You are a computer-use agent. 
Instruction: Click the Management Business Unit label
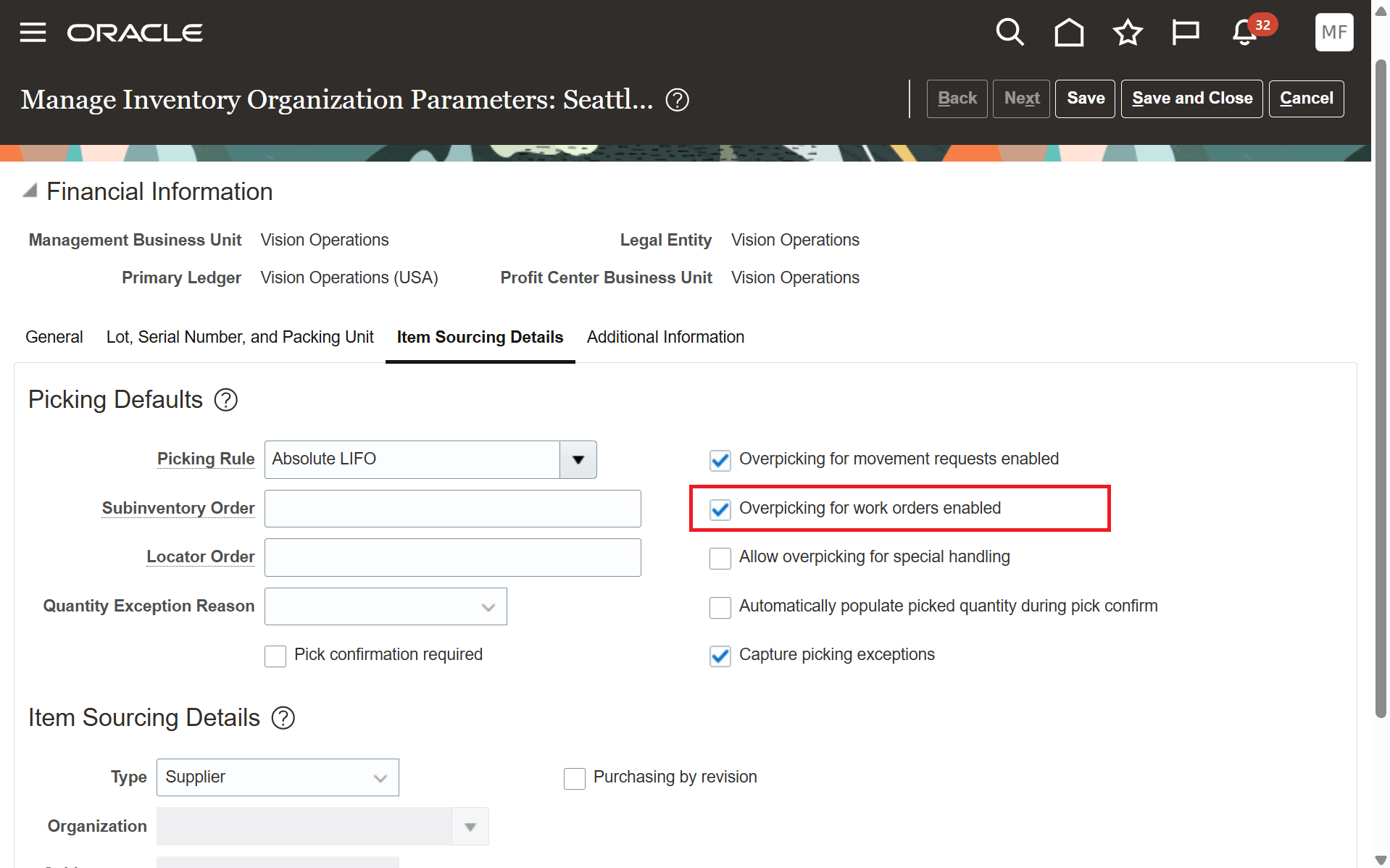(135, 240)
